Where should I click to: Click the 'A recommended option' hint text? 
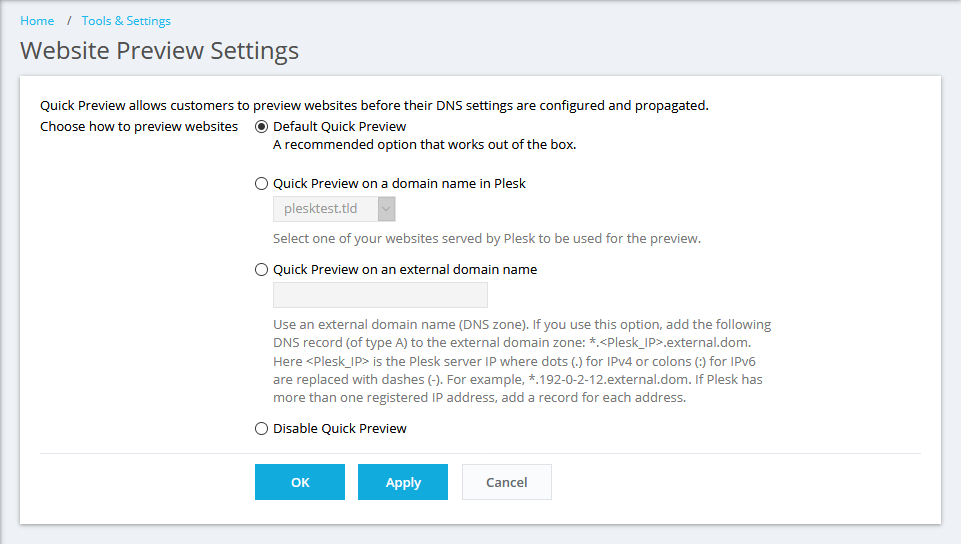(425, 144)
